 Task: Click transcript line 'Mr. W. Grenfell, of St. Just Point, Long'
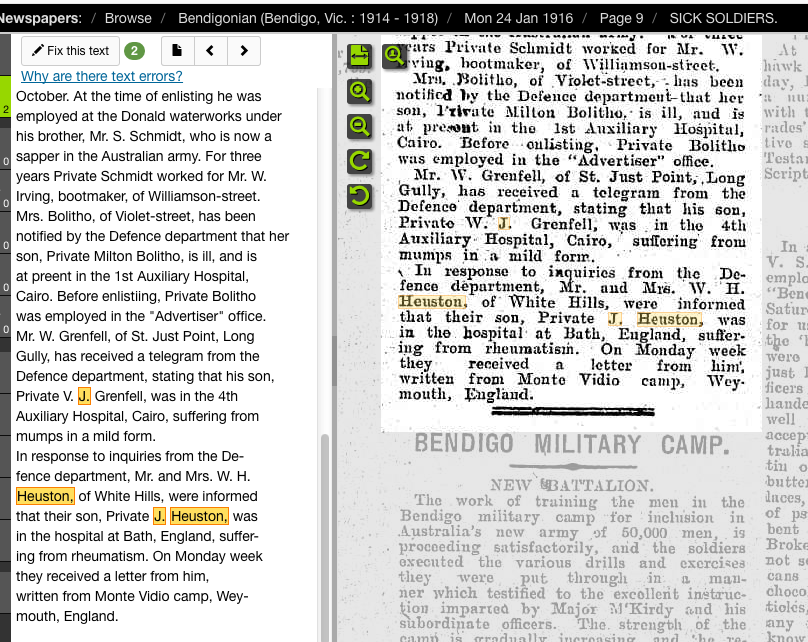(136, 336)
